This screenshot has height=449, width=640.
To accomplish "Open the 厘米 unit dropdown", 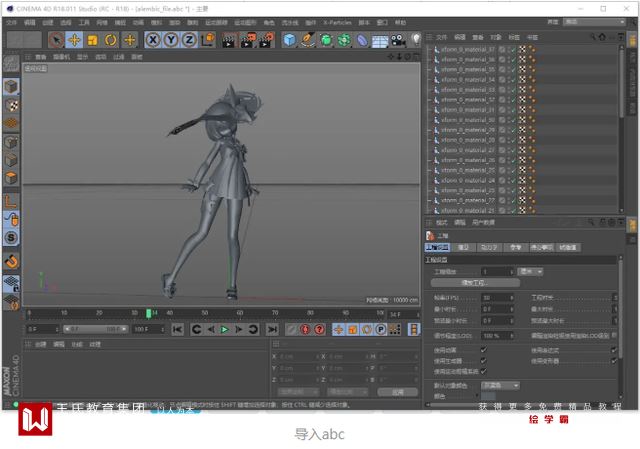I will pyautogui.click(x=530, y=271).
